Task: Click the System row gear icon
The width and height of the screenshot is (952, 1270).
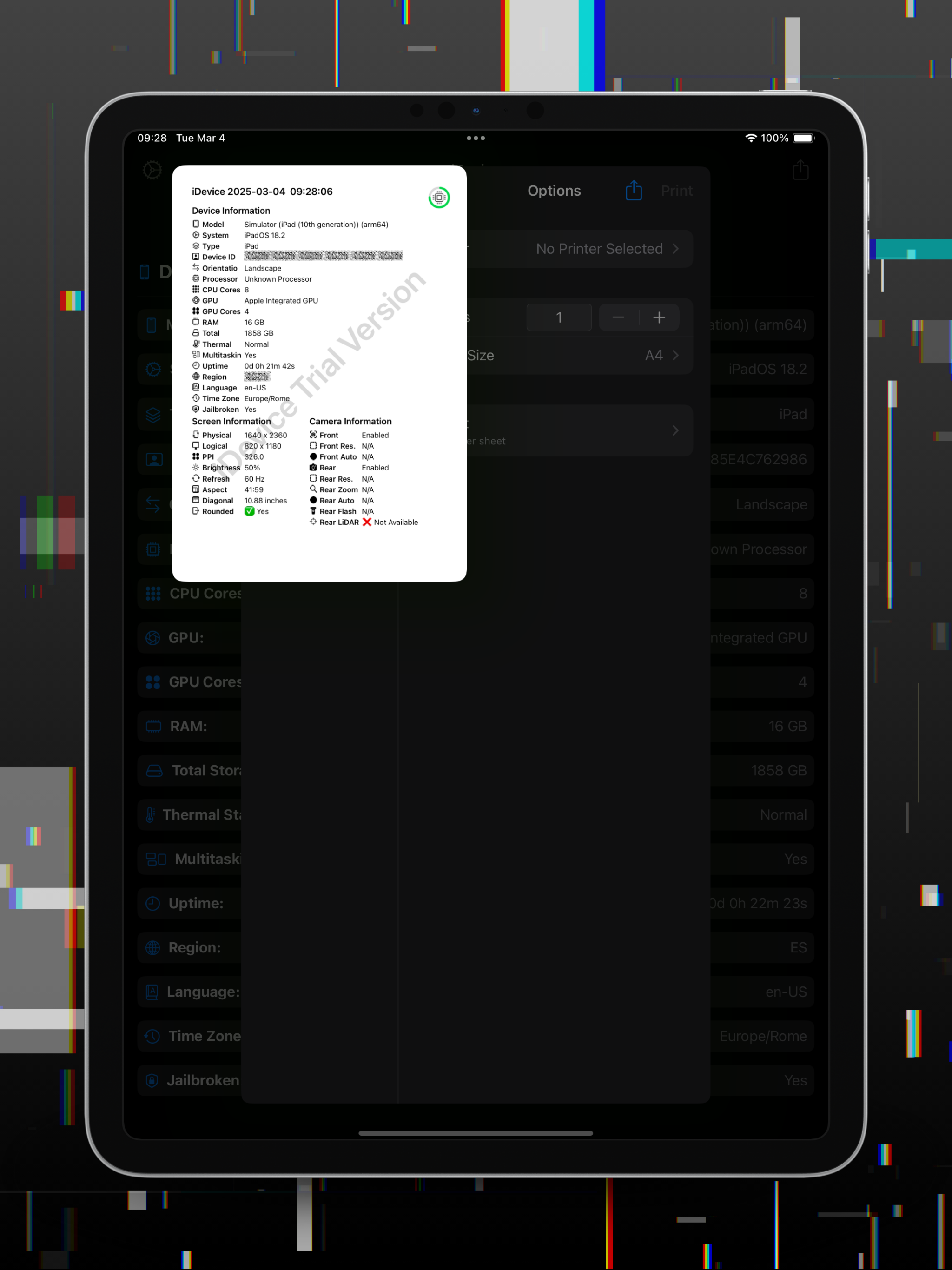Action: (153, 369)
